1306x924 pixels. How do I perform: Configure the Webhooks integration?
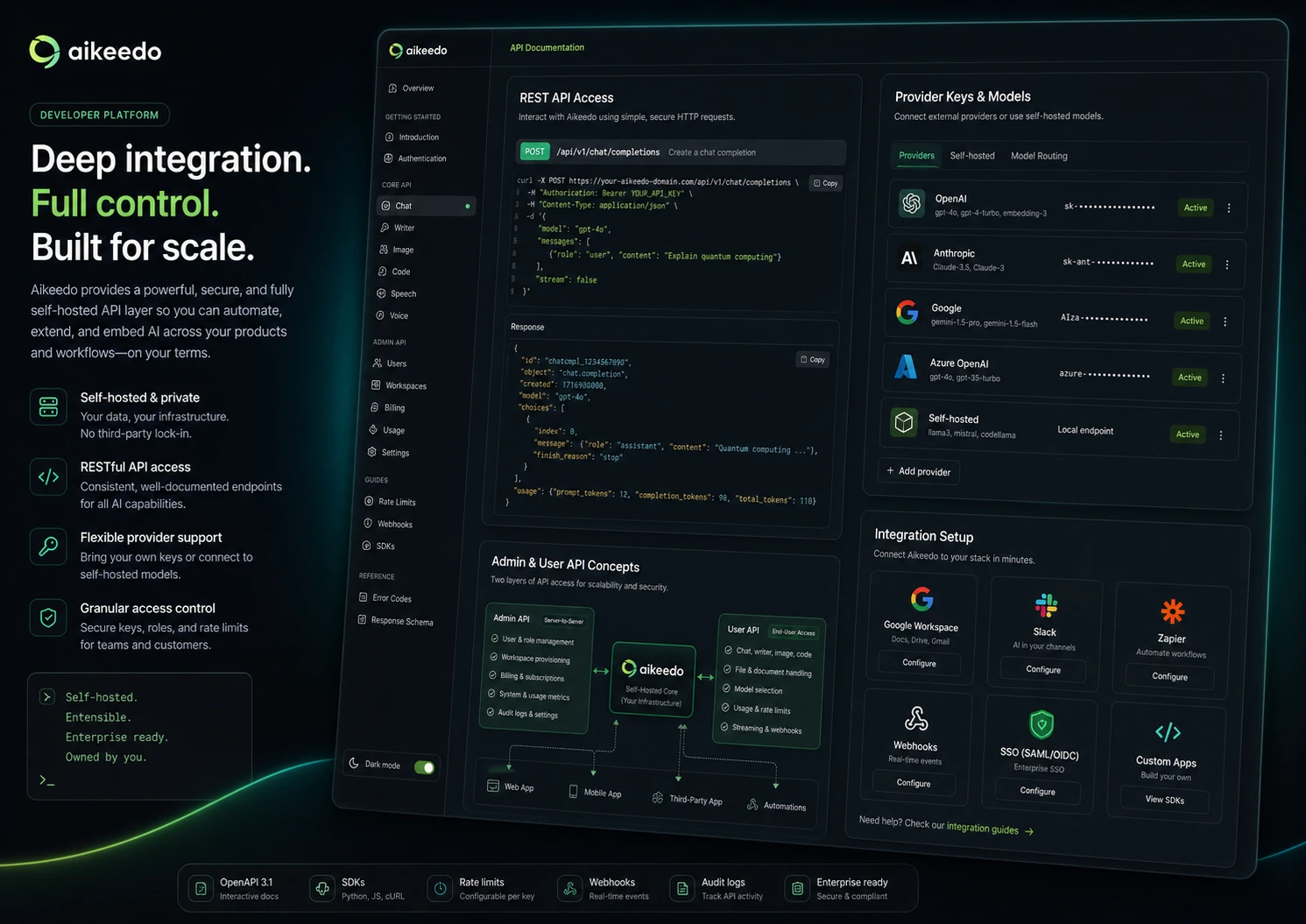tap(914, 783)
